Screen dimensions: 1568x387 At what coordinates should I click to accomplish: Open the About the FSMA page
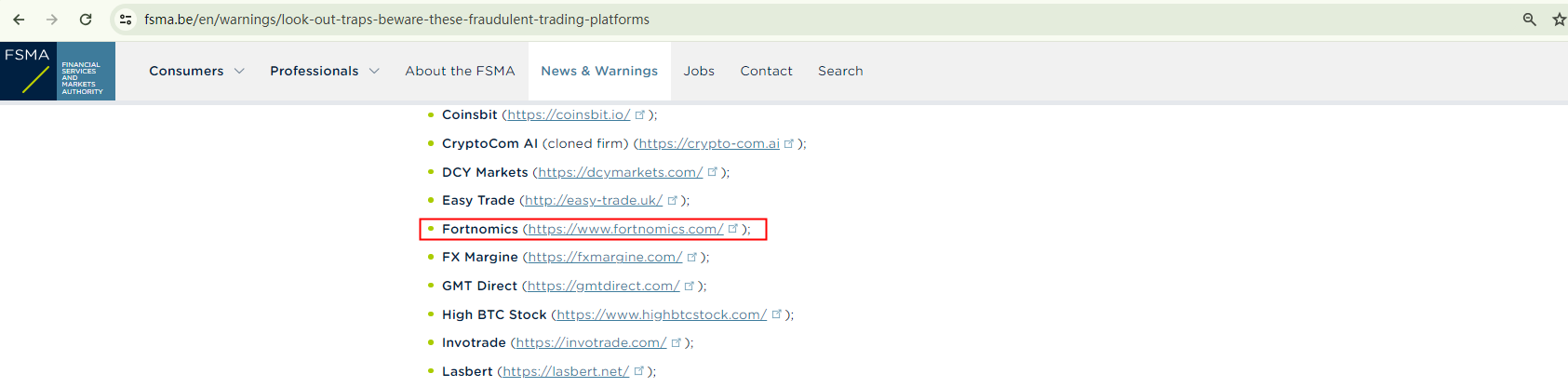click(x=460, y=71)
